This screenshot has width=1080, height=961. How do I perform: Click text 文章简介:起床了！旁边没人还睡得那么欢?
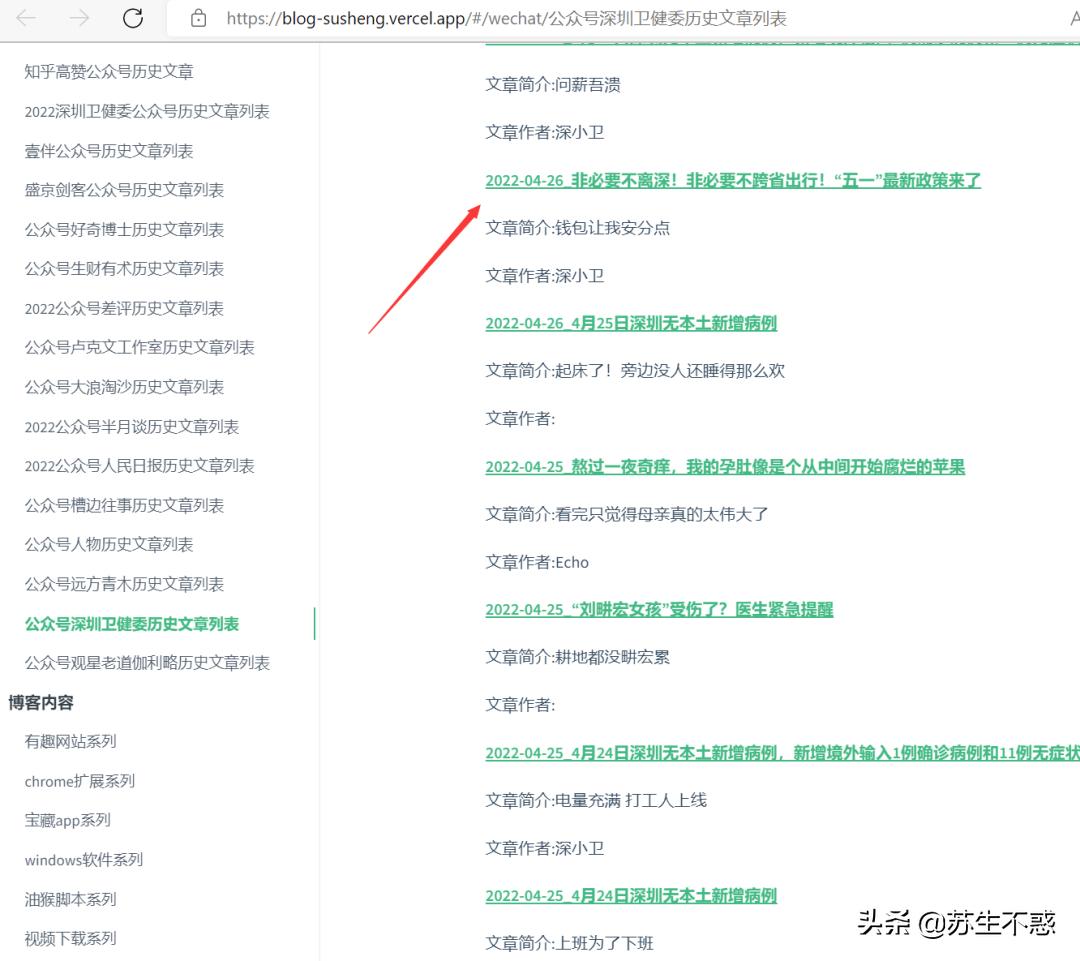(x=635, y=371)
